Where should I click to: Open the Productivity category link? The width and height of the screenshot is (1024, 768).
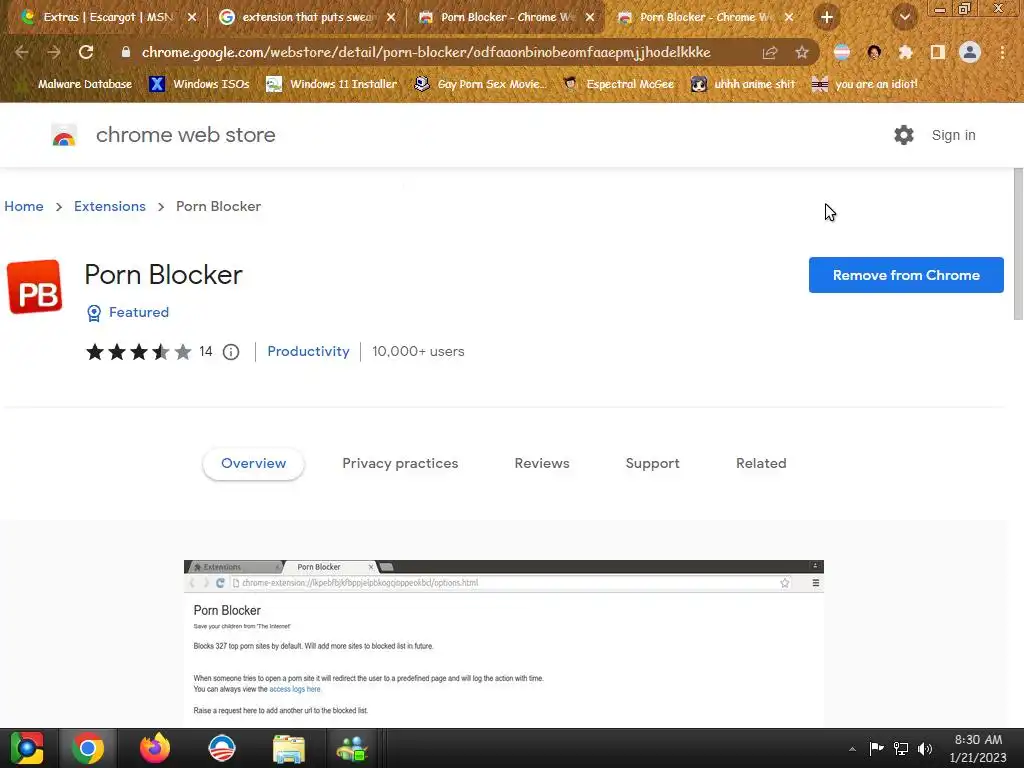pyautogui.click(x=308, y=351)
